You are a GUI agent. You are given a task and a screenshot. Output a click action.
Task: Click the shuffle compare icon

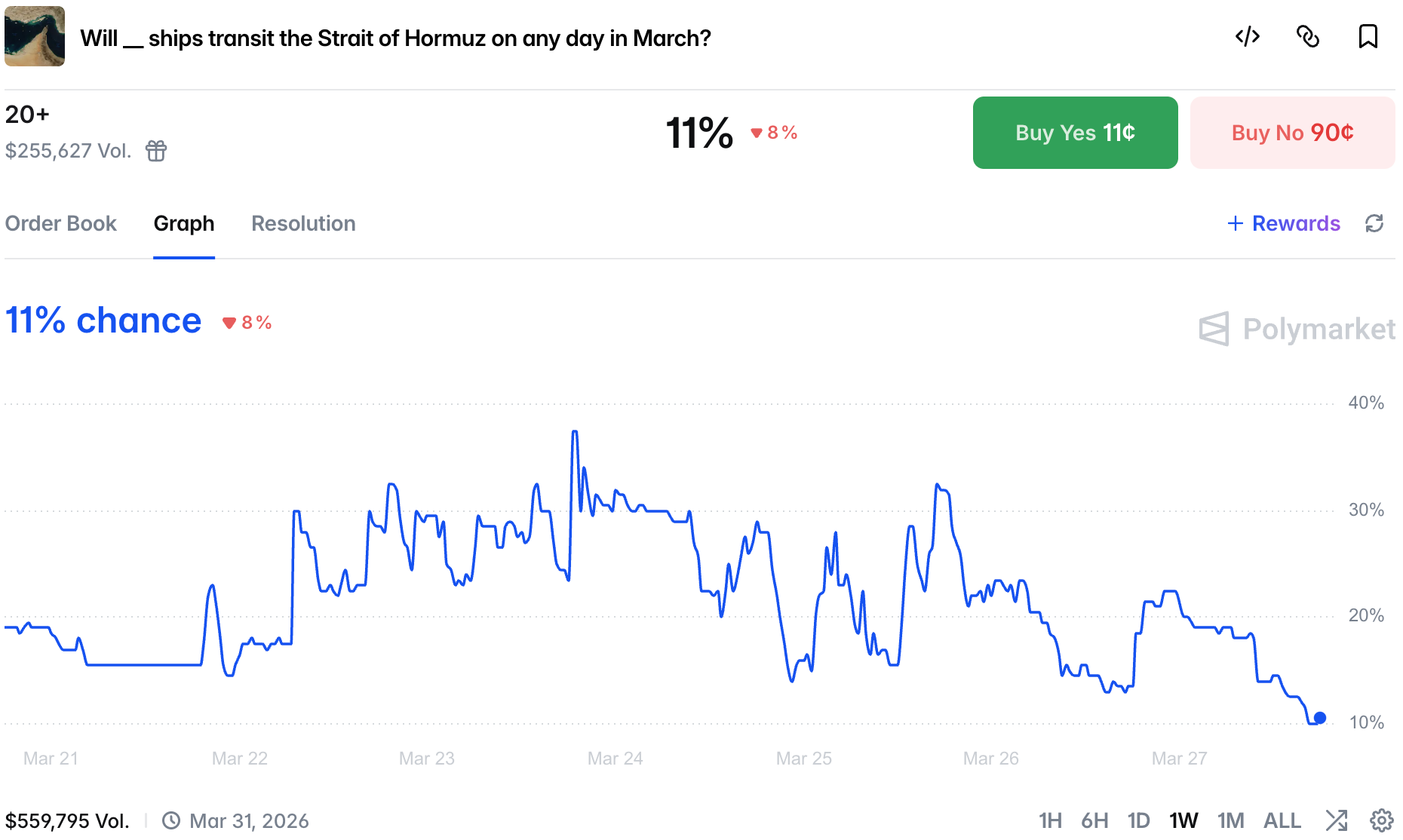click(x=1336, y=820)
